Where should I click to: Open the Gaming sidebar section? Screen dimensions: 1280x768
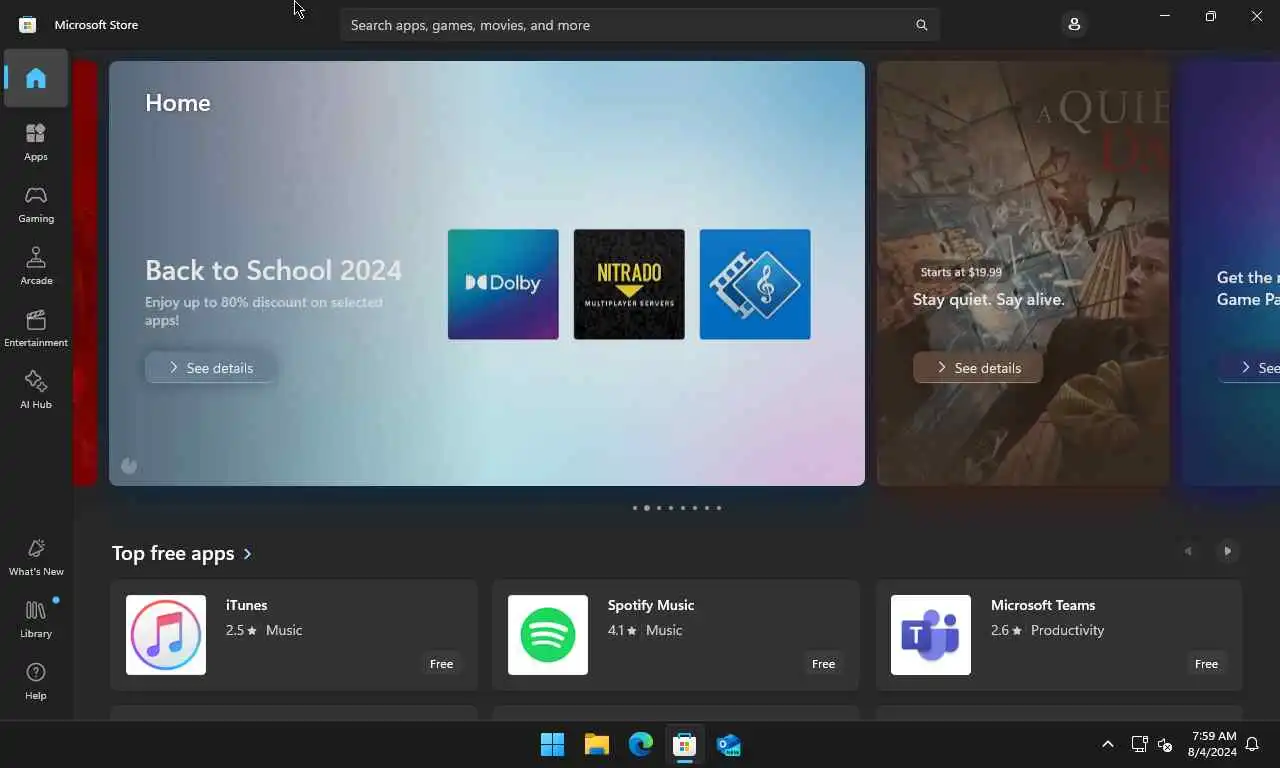pos(36,204)
